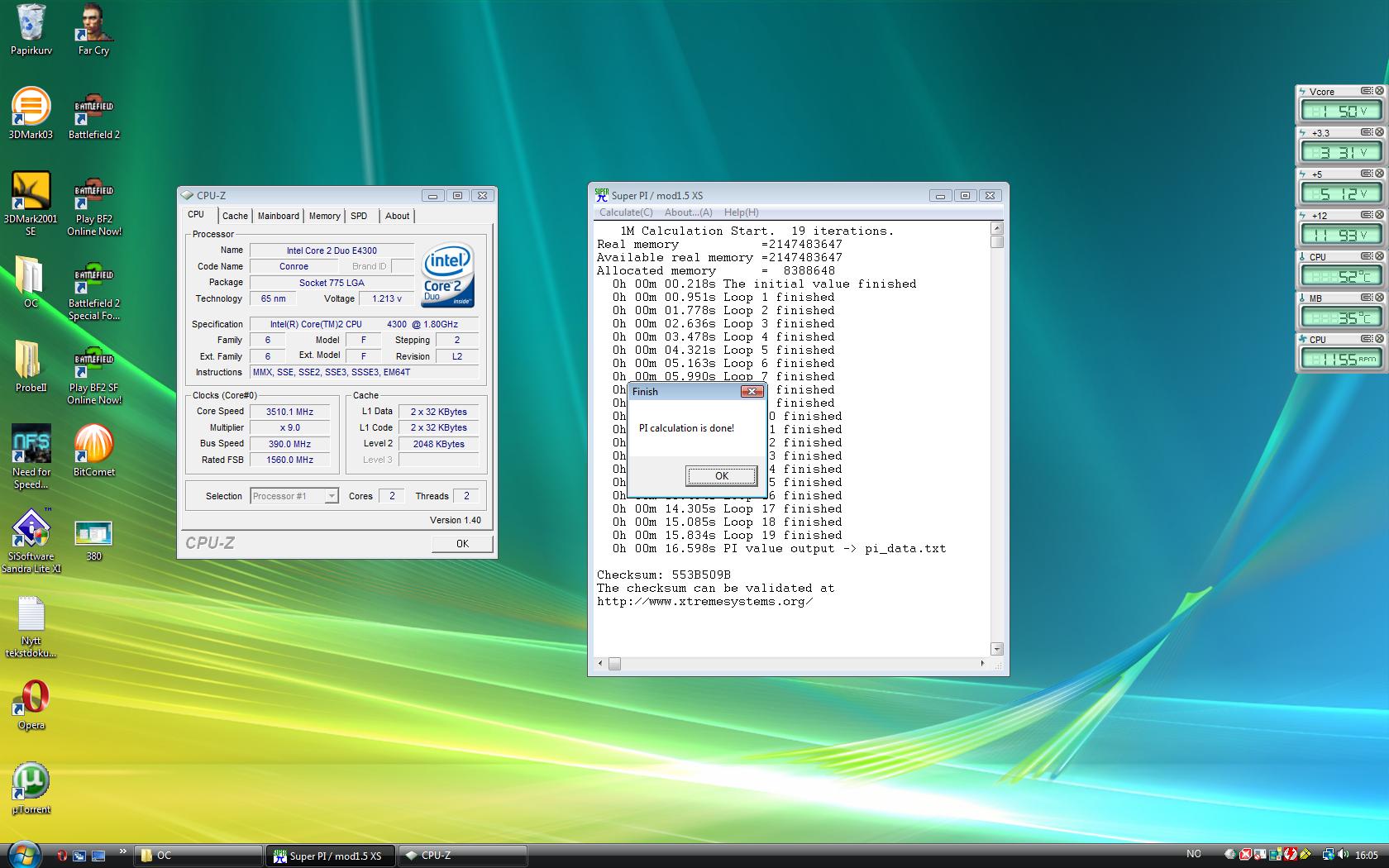Click the Intel Core 2 Duo E4300 name field
This screenshot has width=1389, height=868.
[332, 250]
